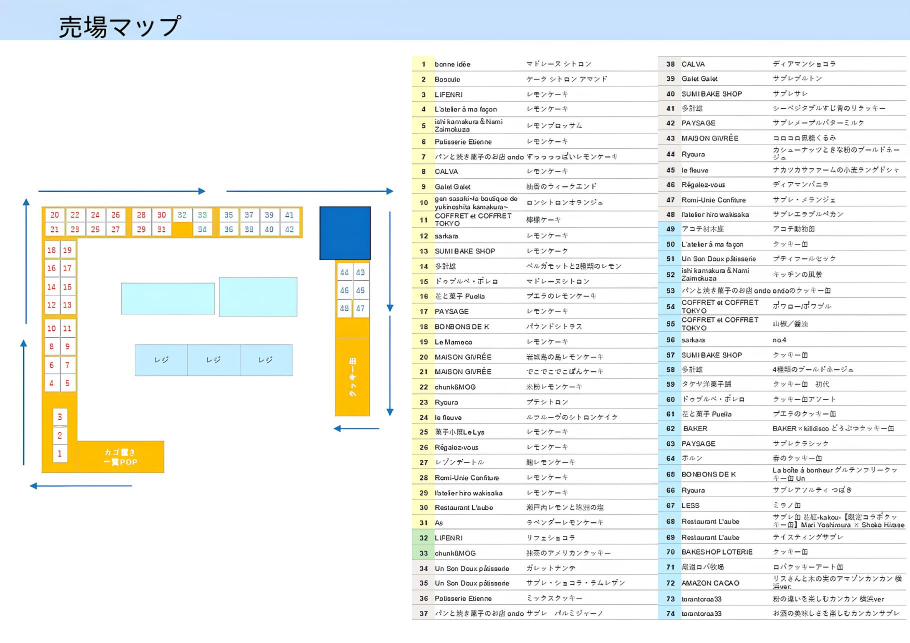Click the 売場マップ page title

coord(120,26)
